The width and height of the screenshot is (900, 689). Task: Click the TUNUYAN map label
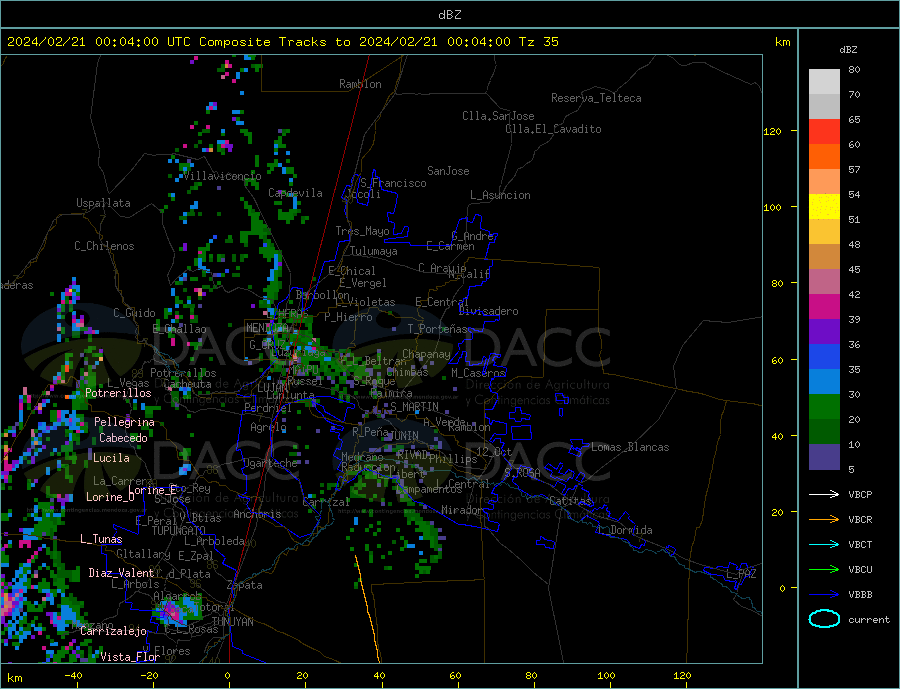pyautogui.click(x=232, y=622)
